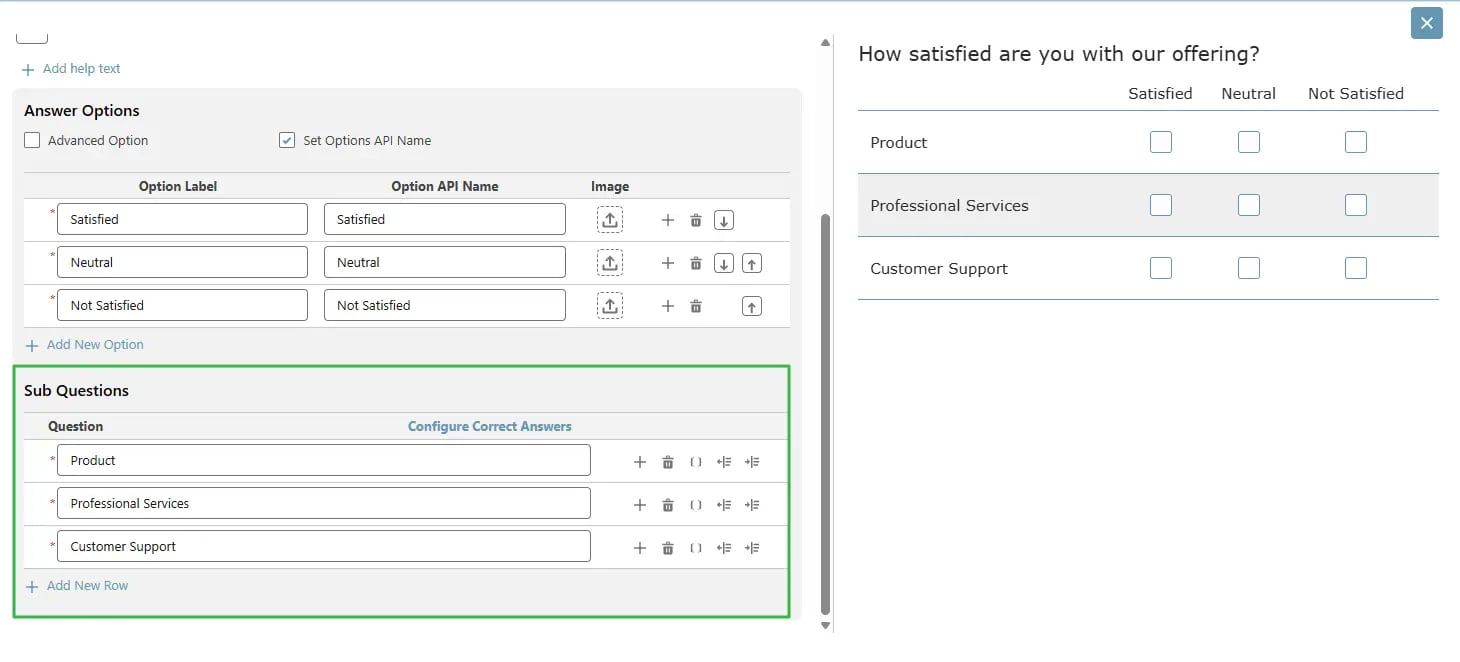Add a row after Professional Services sub question
Image resolution: width=1460 pixels, height=662 pixels.
point(640,505)
